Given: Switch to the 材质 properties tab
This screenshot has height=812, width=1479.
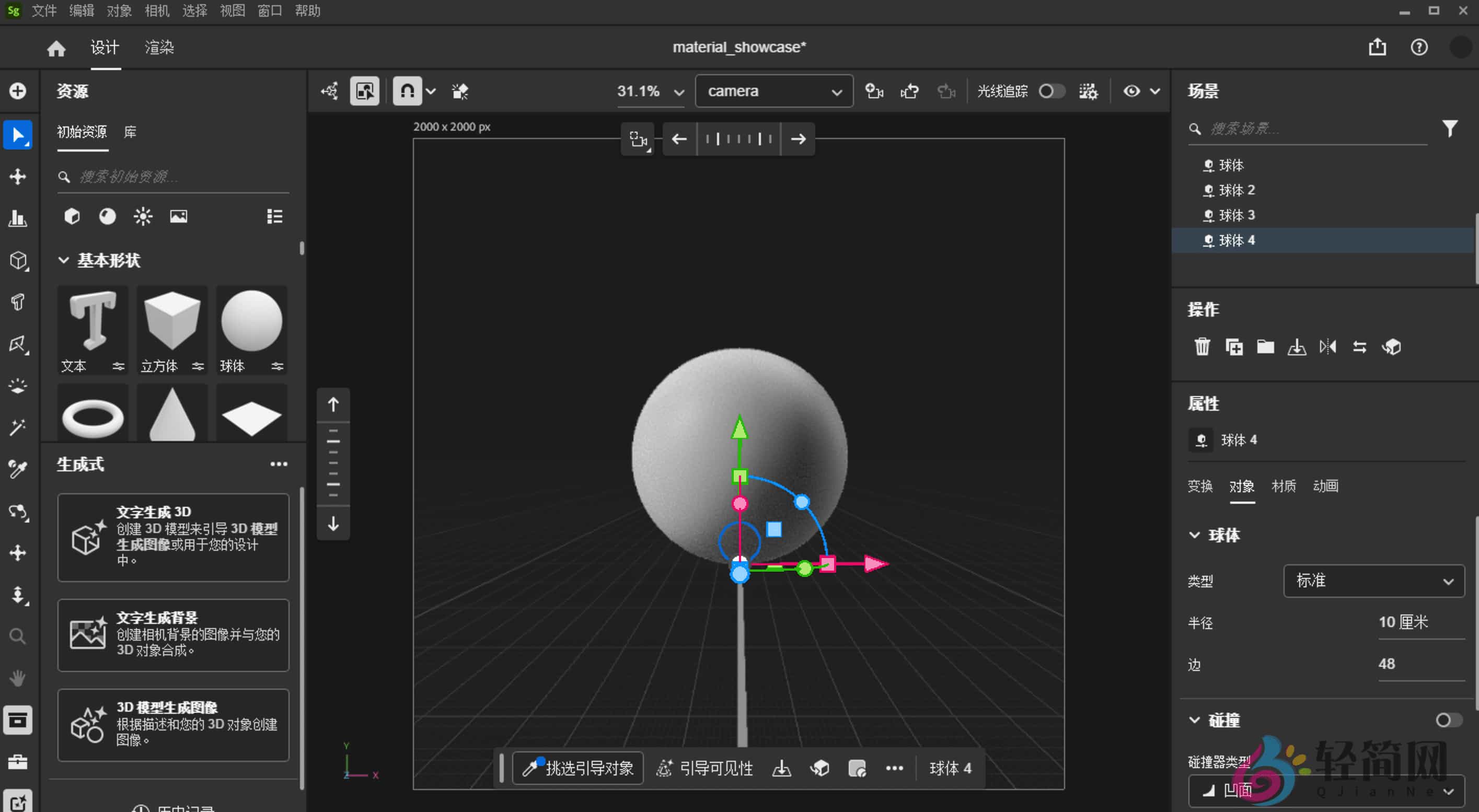Looking at the screenshot, I should point(1284,486).
